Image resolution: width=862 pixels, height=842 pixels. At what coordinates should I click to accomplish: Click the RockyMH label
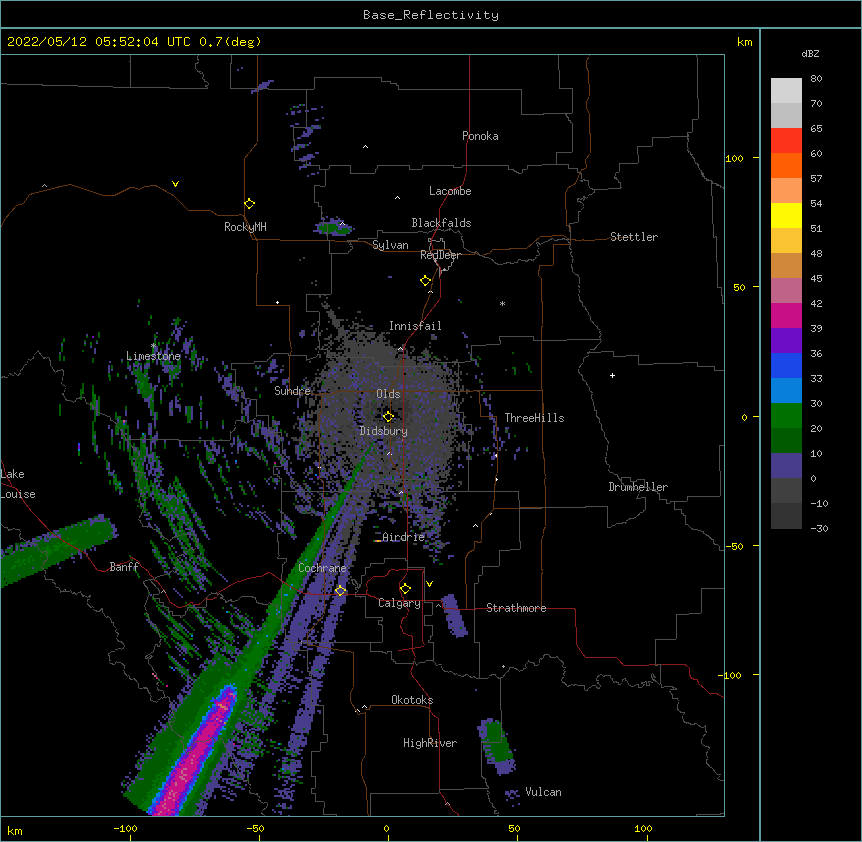point(245,227)
